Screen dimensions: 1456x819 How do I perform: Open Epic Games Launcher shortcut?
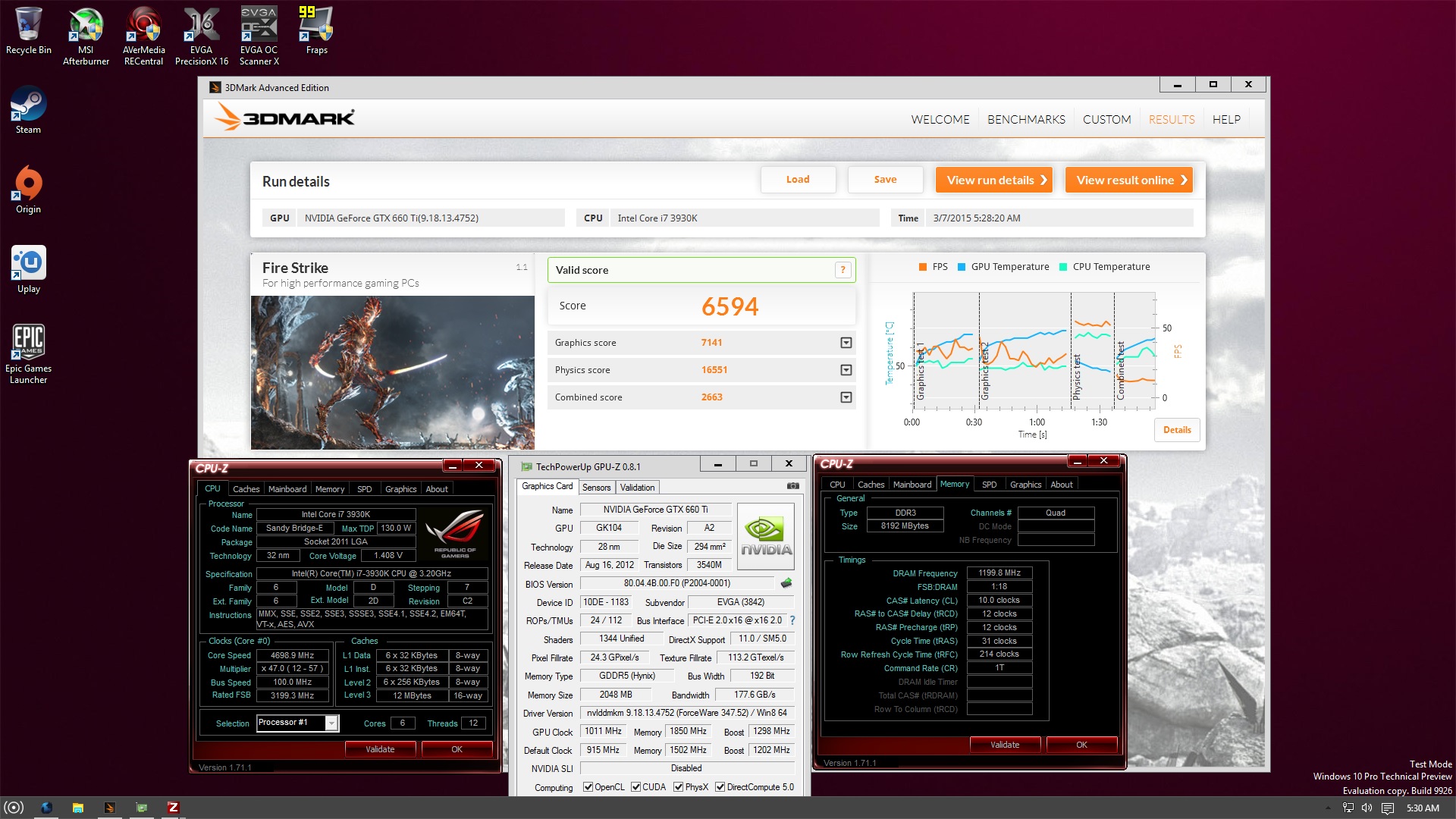[28, 354]
